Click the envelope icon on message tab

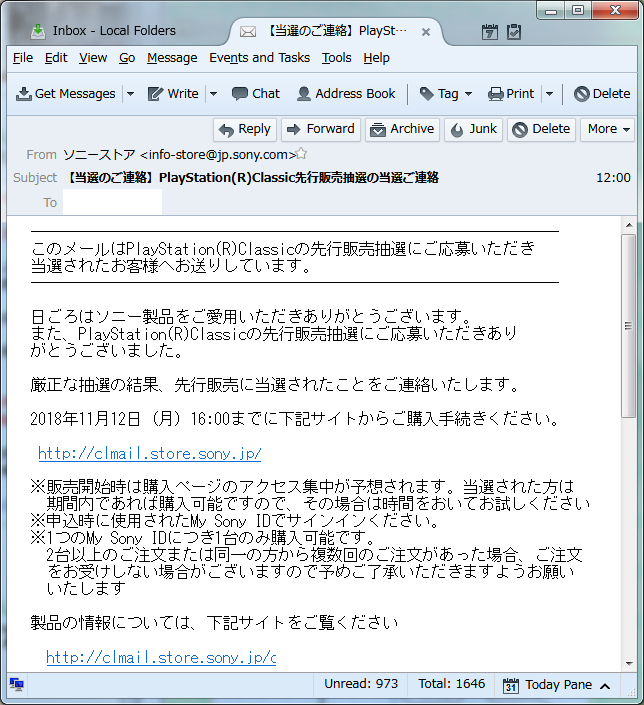pos(248,31)
